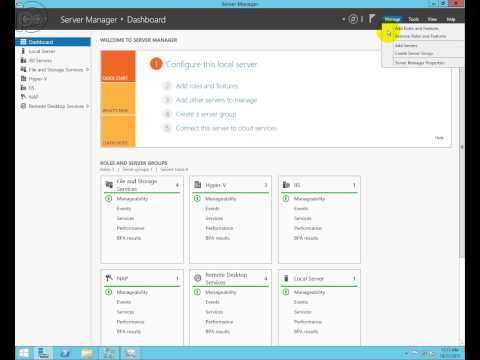The width and height of the screenshot is (480, 360).
Task: Click the Refresh icon in the header
Action: tap(353, 19)
